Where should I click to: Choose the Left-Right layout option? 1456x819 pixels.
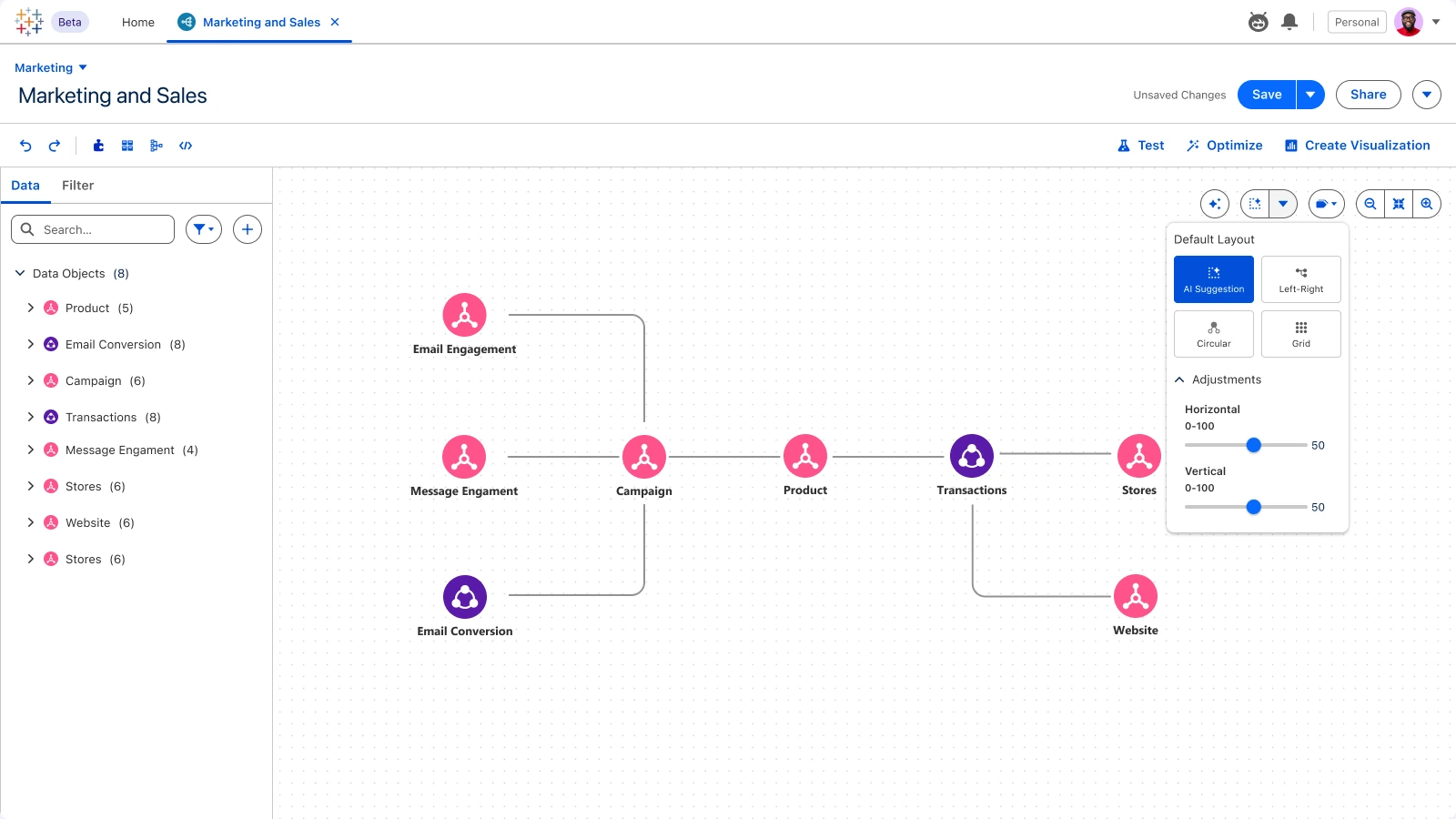1301,279
